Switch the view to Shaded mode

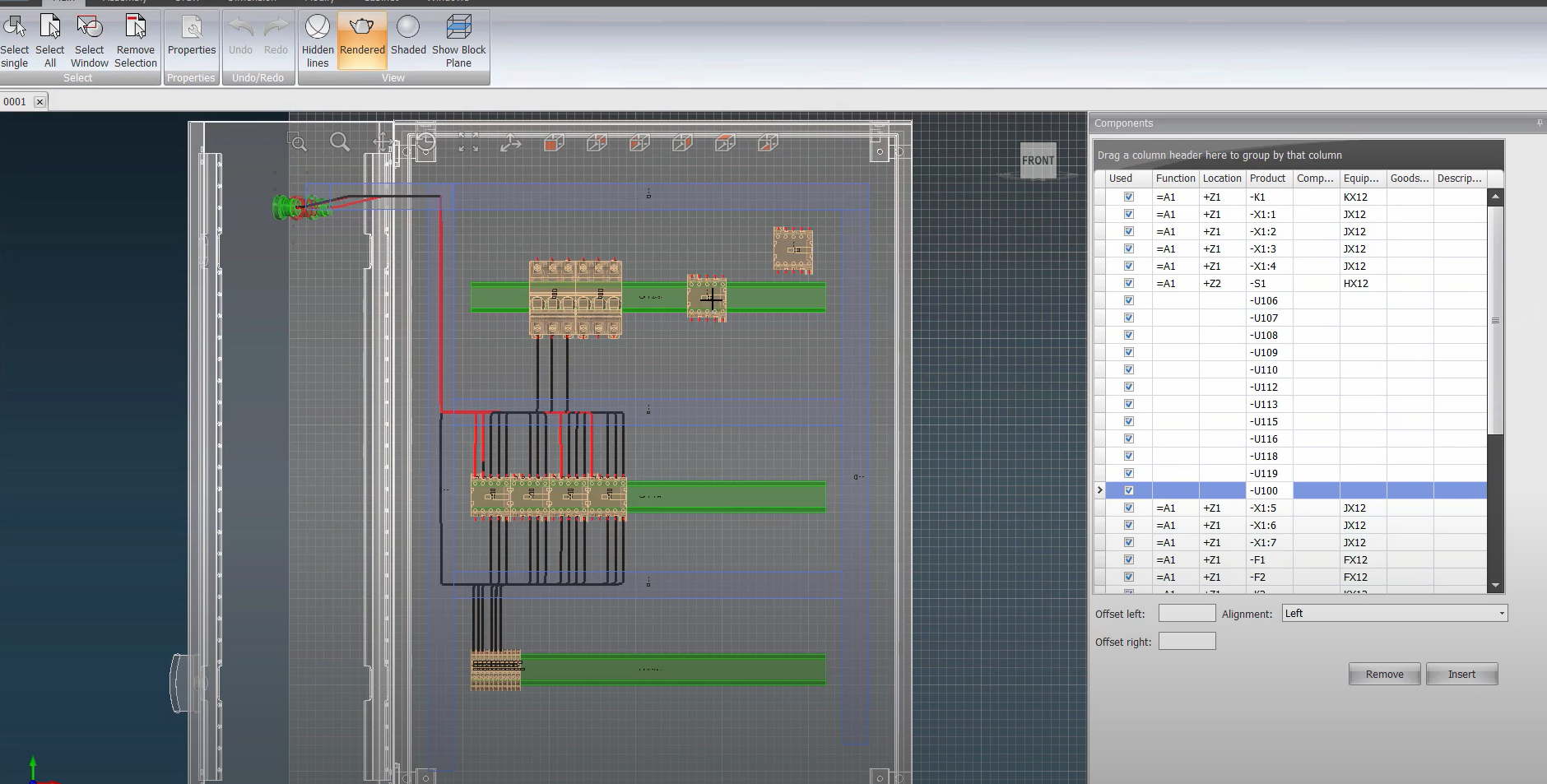click(x=408, y=41)
